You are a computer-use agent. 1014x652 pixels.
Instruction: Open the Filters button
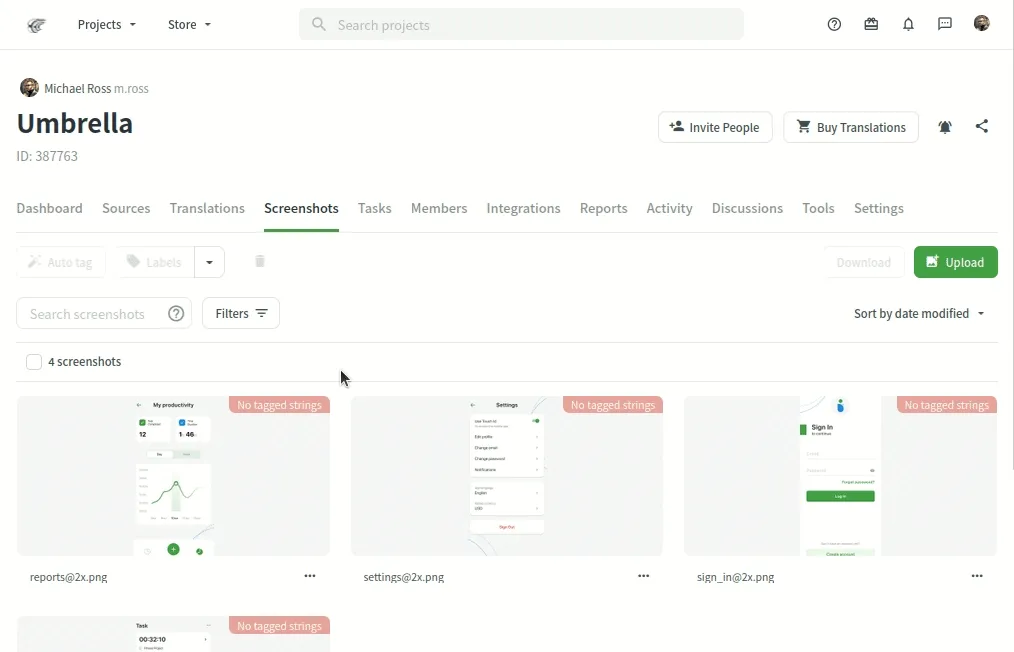(241, 314)
